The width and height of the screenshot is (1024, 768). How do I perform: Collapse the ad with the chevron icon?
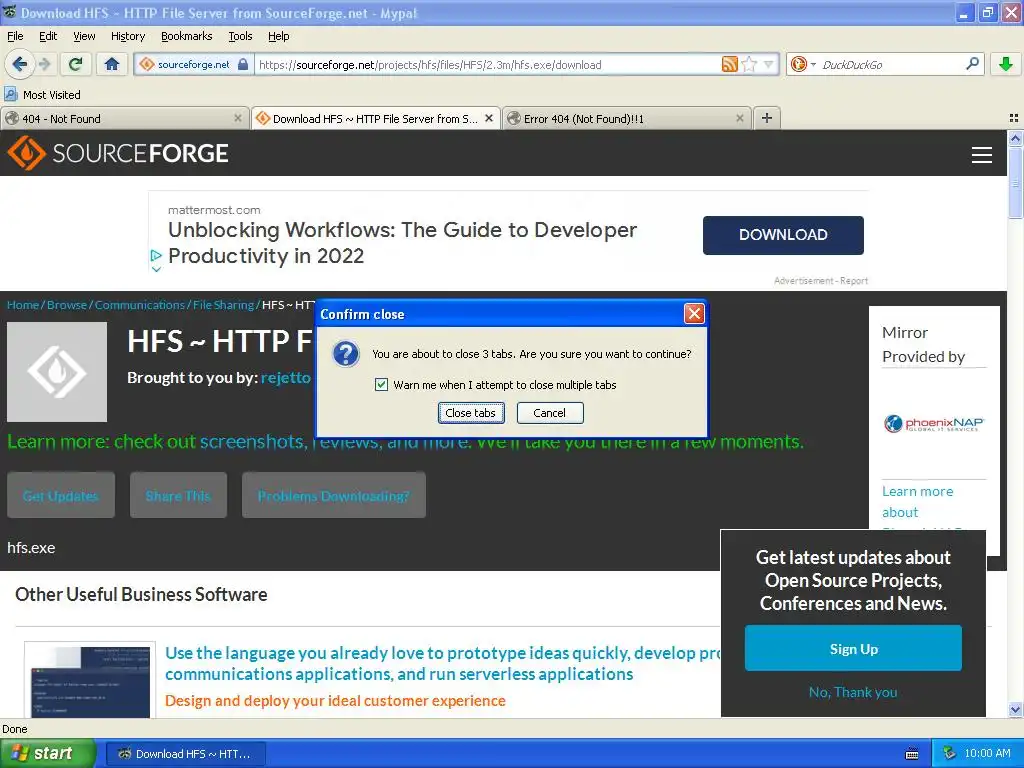tap(156, 268)
